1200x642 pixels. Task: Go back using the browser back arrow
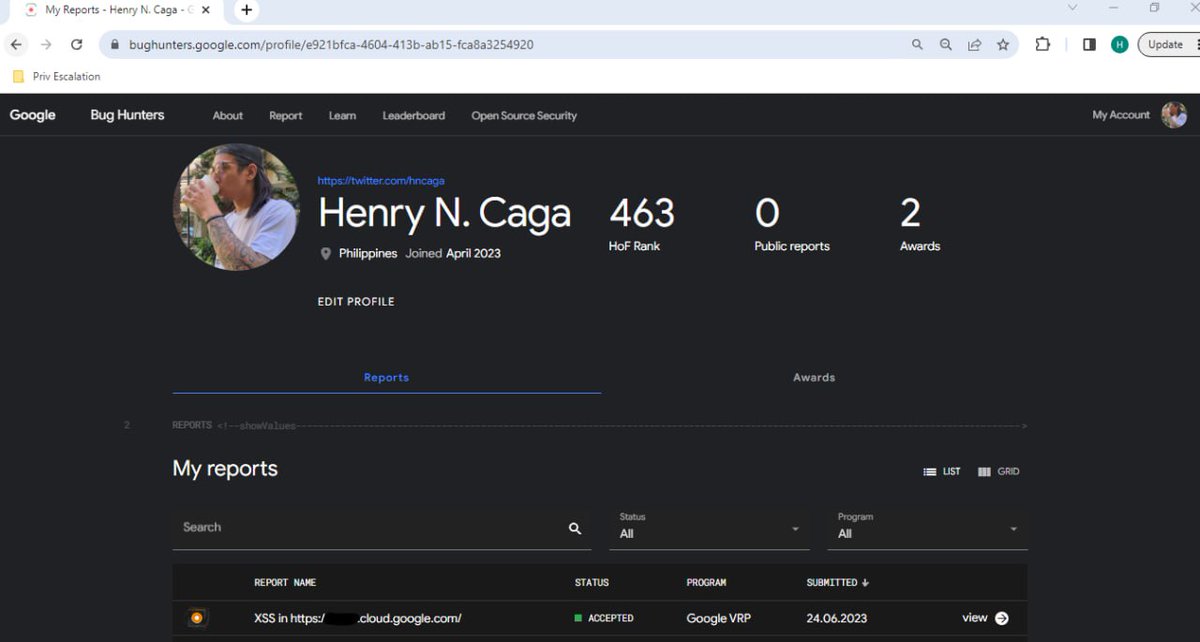pyautogui.click(x=16, y=45)
